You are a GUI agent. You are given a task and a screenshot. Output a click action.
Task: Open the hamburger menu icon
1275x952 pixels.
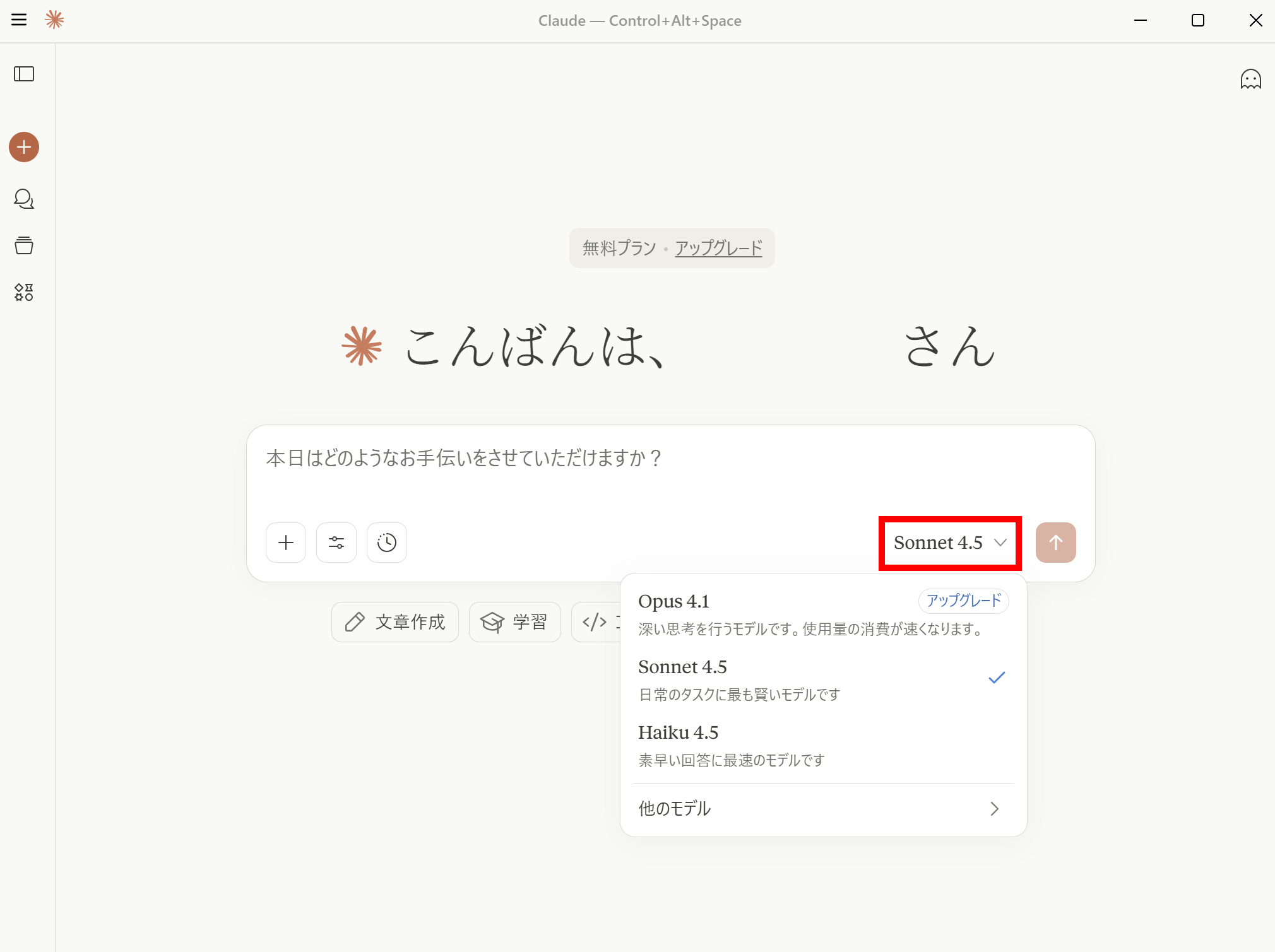pos(19,20)
